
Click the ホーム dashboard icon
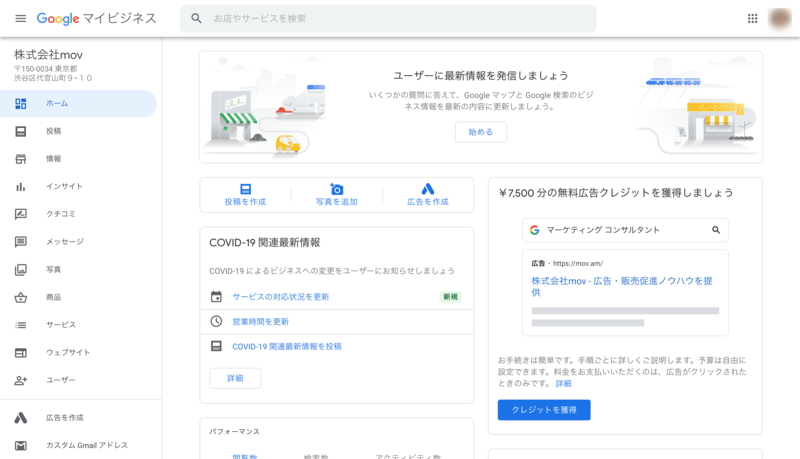coord(20,104)
